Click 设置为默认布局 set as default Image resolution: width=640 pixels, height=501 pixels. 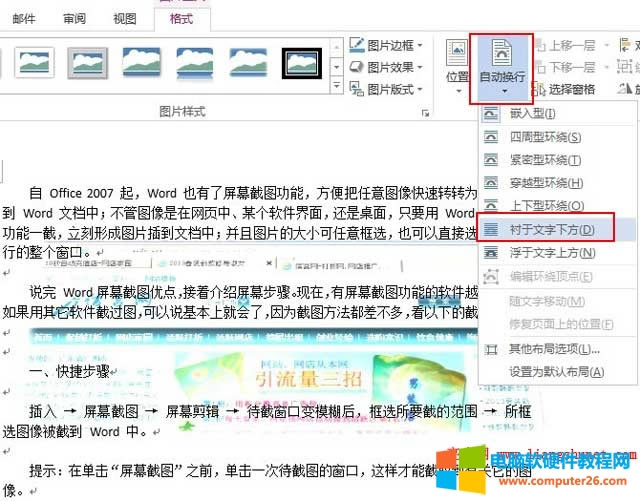click(x=556, y=371)
